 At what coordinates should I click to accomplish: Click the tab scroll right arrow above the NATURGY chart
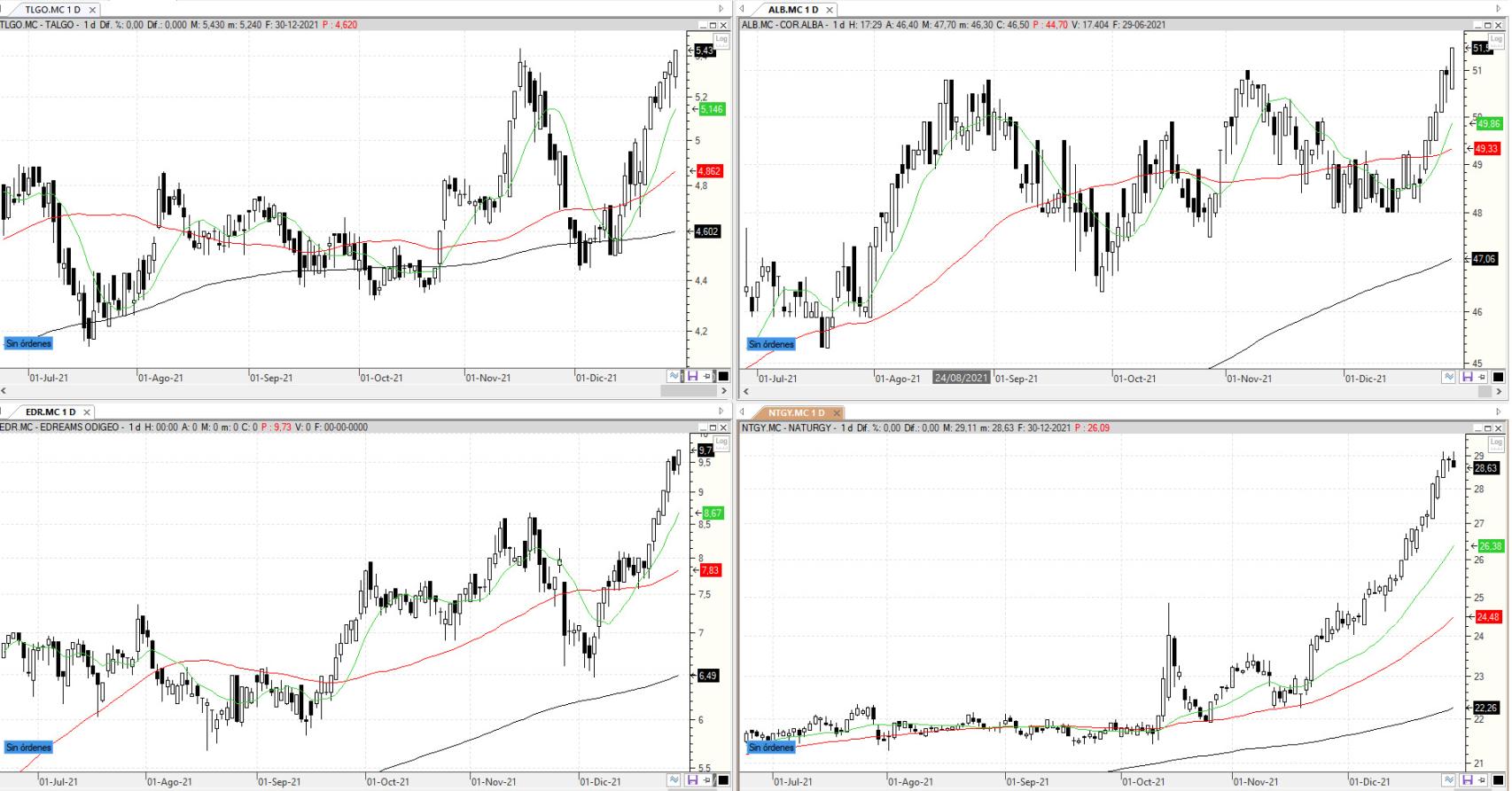pyautogui.click(x=1500, y=412)
